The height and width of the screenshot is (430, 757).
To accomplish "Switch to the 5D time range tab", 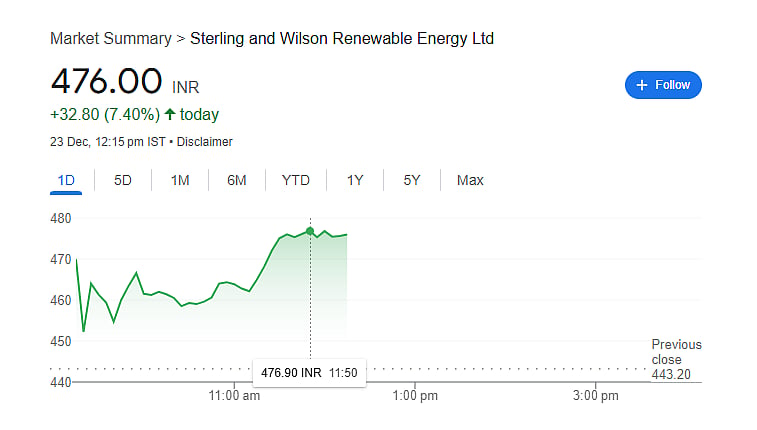I will pyautogui.click(x=123, y=180).
